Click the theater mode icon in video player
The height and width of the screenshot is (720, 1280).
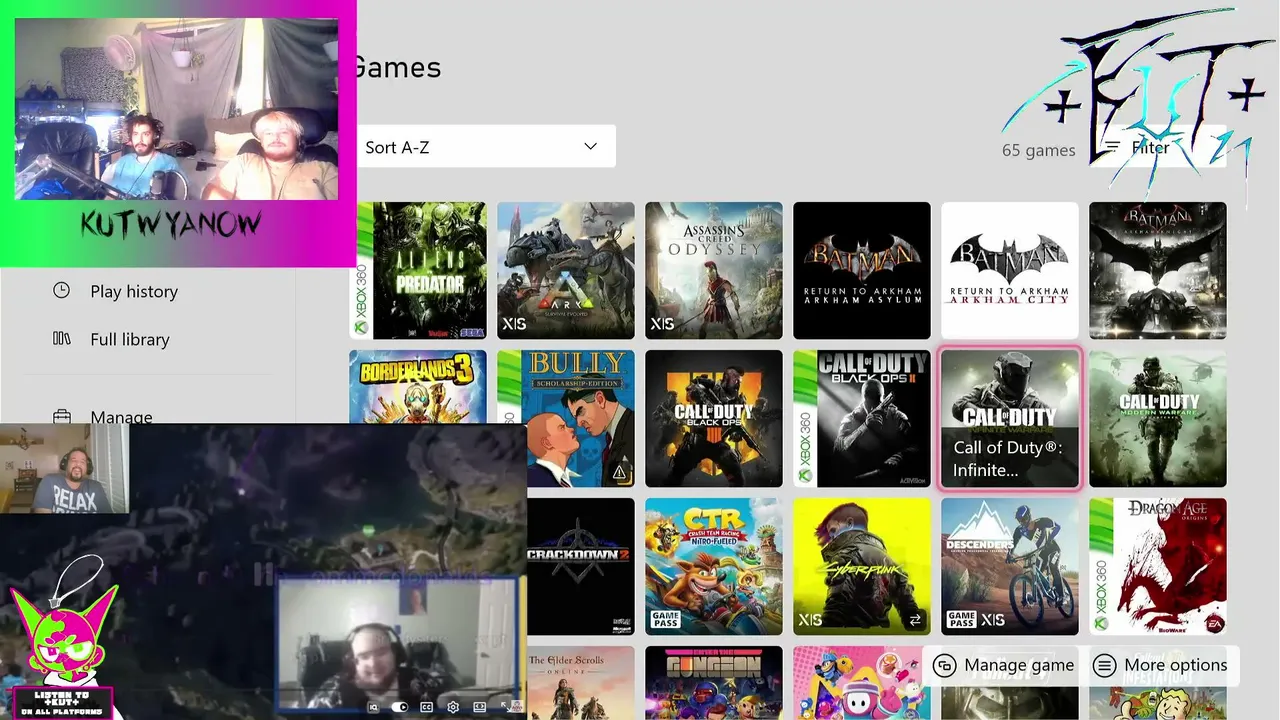(480, 707)
